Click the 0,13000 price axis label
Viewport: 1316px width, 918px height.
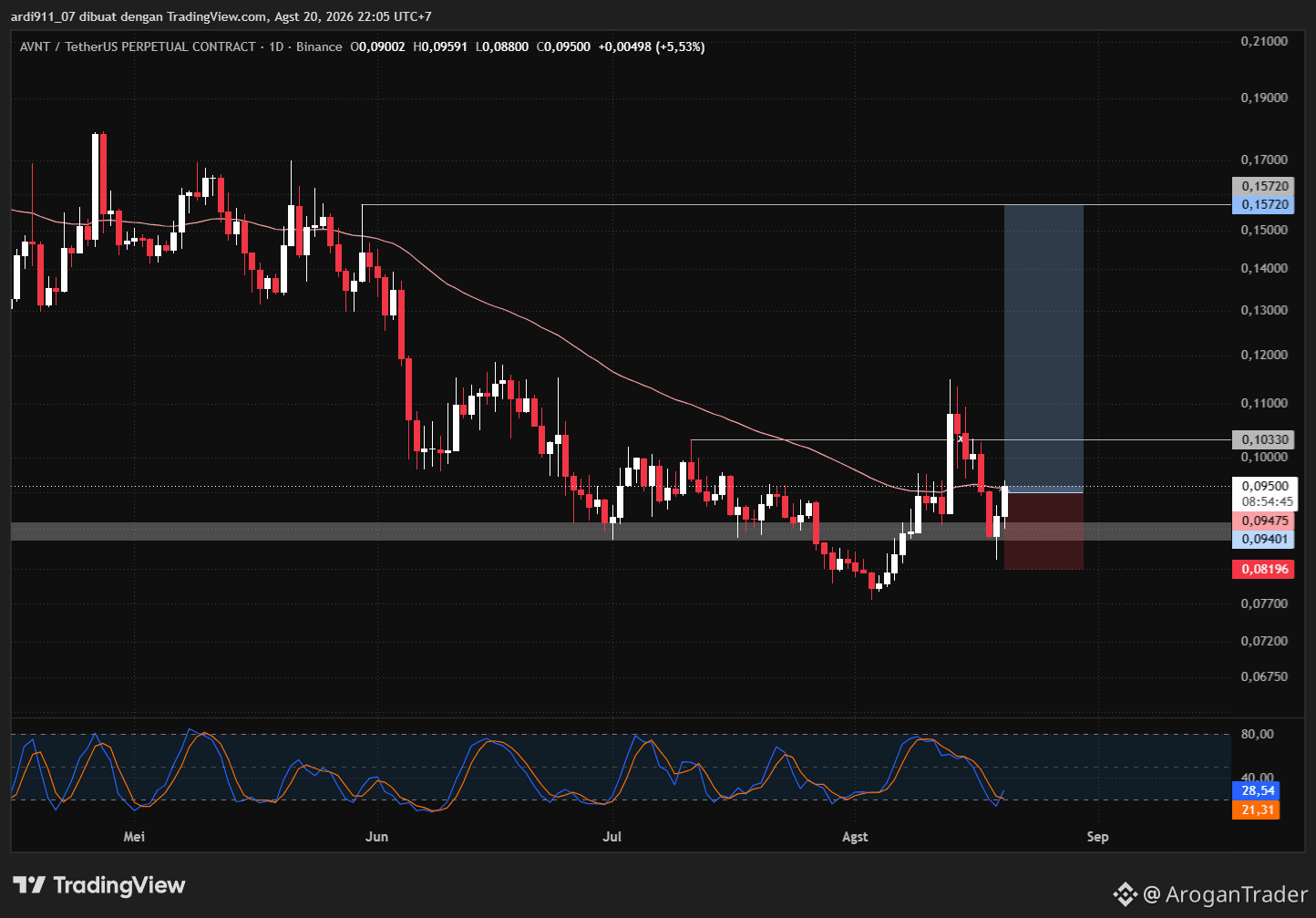click(1264, 310)
